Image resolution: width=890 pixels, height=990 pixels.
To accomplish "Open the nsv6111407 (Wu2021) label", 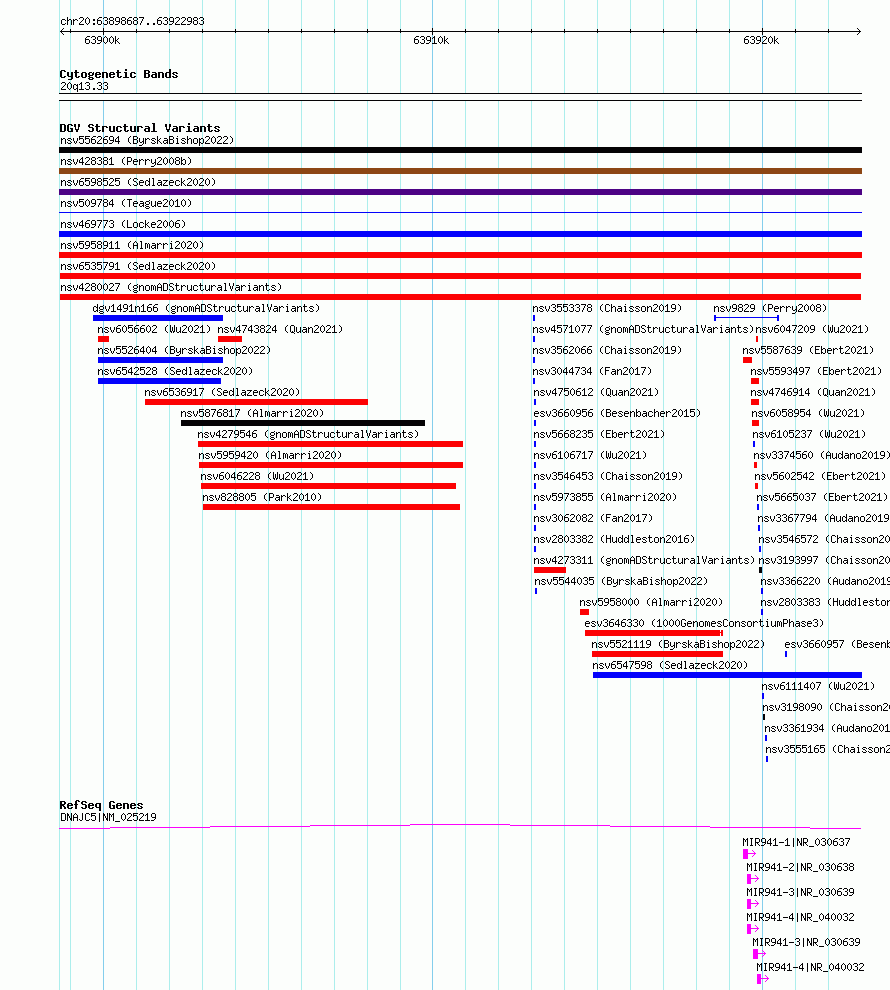I will coord(818,686).
